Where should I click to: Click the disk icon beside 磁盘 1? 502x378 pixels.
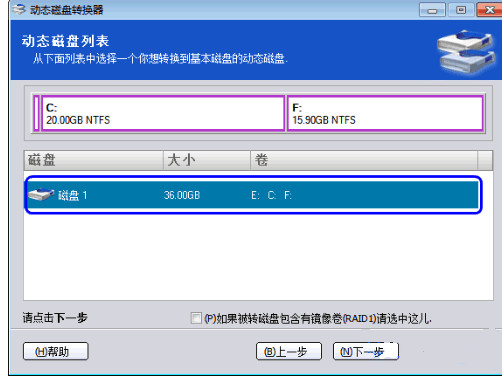coord(41,194)
